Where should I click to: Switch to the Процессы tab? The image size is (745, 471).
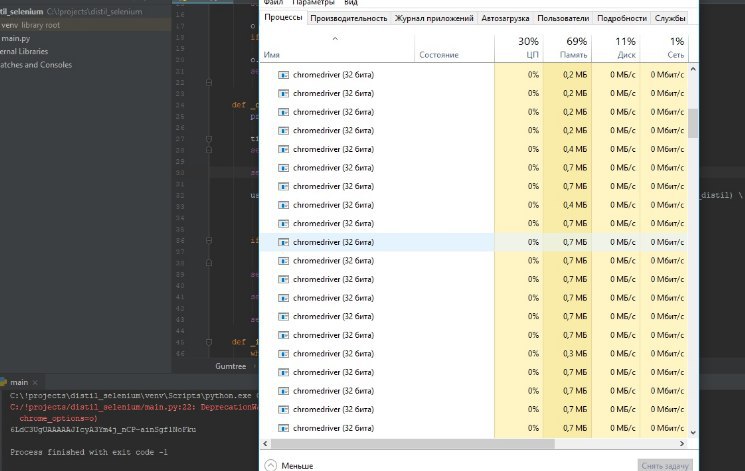coord(283,18)
